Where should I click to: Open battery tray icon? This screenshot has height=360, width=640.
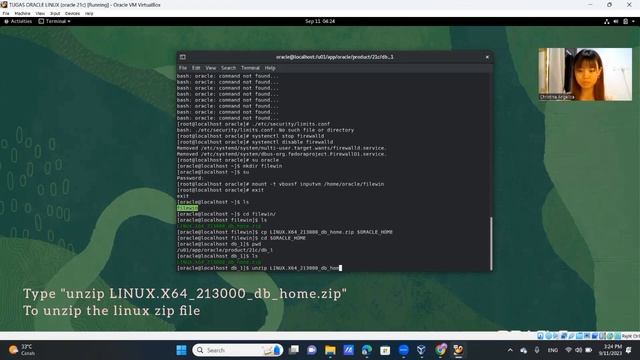(589, 350)
